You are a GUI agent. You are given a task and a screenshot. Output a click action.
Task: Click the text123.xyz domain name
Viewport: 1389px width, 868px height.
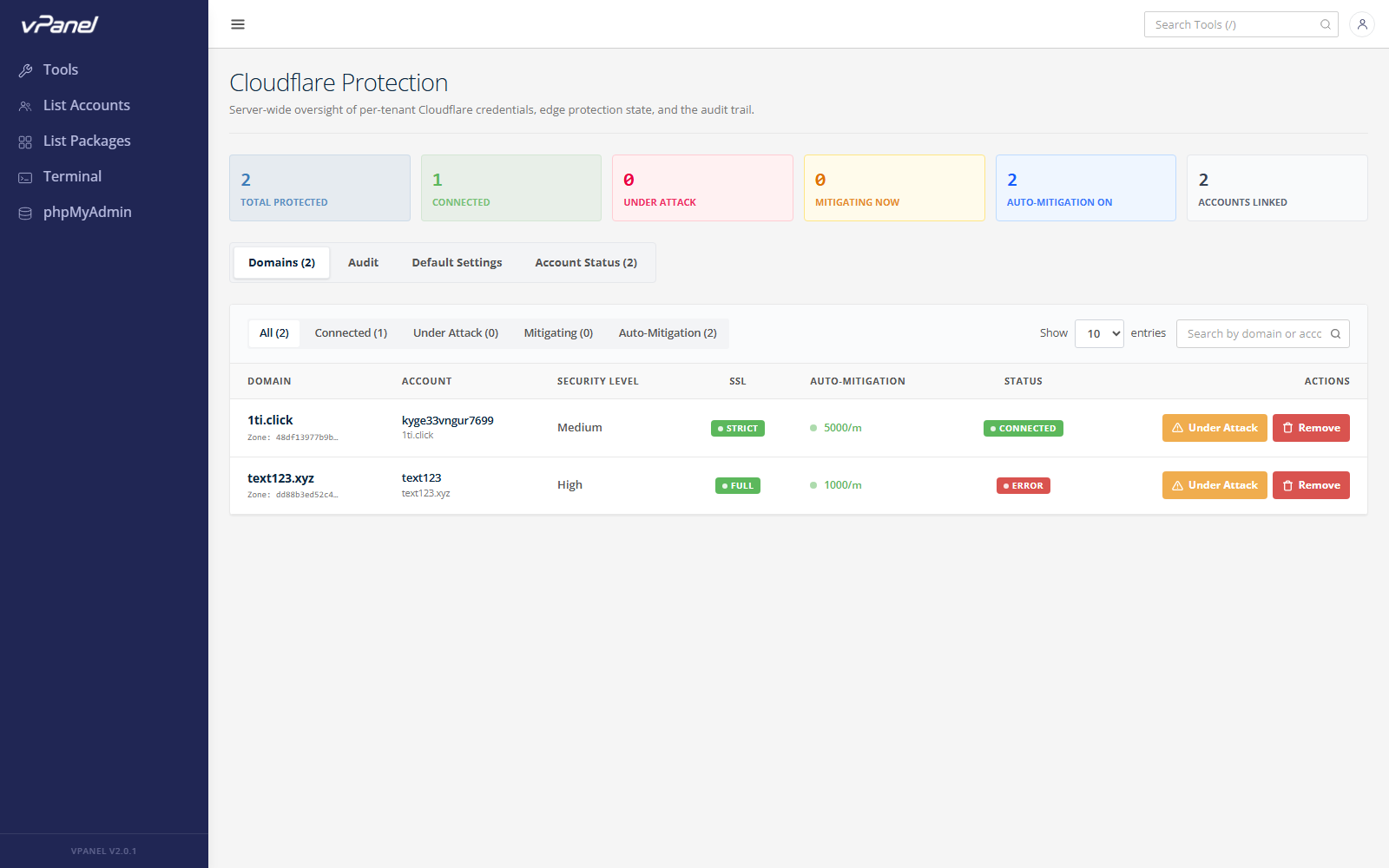point(280,478)
